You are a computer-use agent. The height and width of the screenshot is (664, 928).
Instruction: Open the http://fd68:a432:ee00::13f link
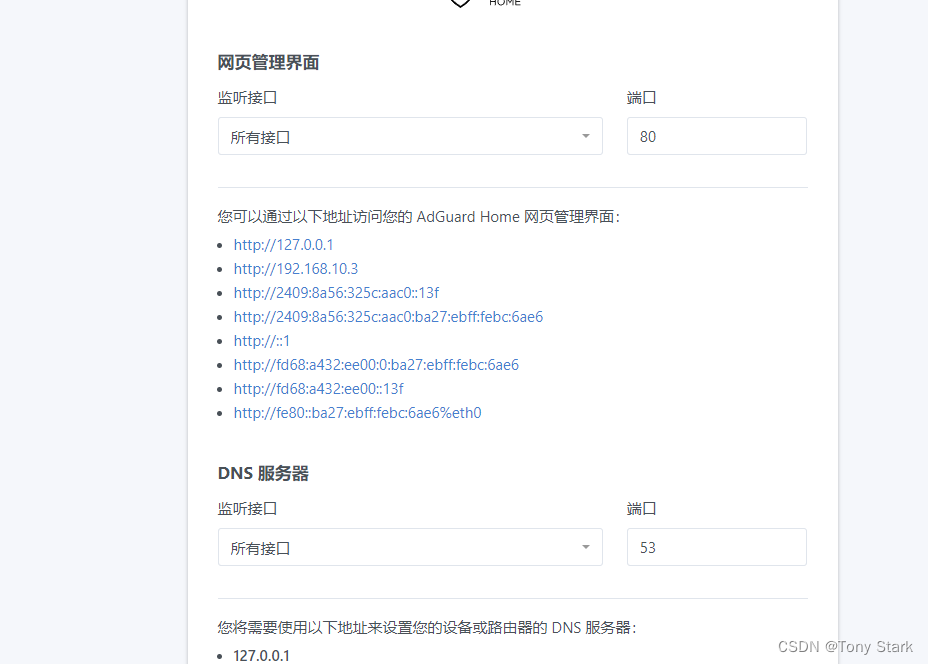(318, 389)
